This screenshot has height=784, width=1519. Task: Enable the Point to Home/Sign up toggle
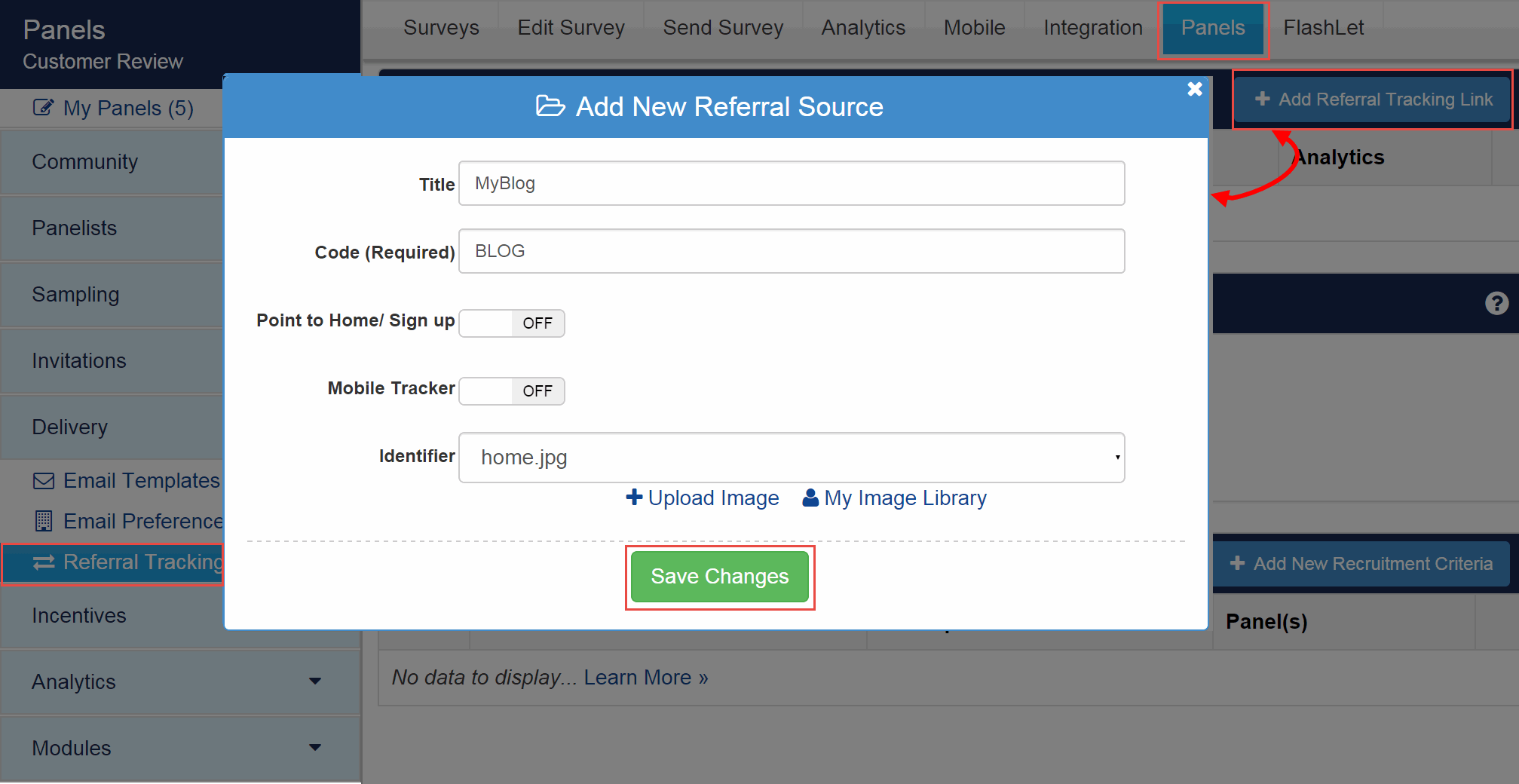click(x=511, y=323)
